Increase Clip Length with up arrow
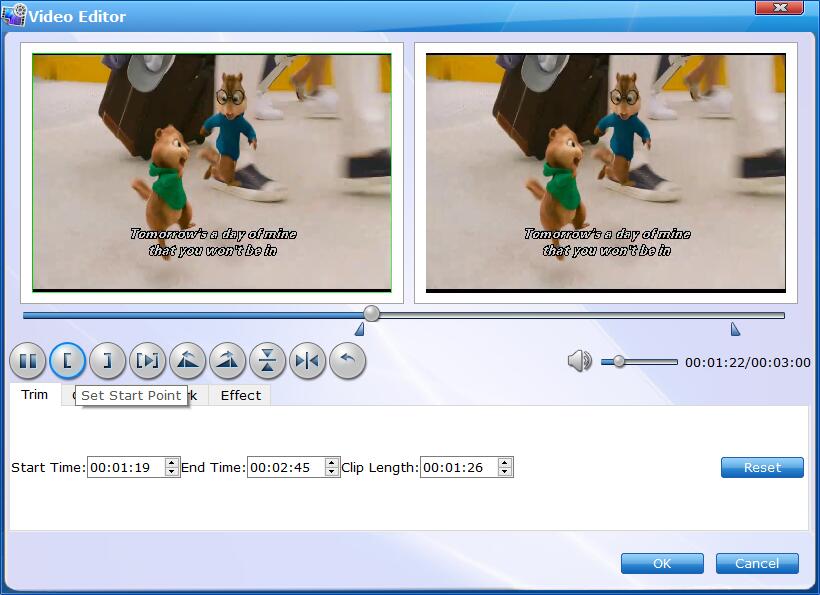Screen dimensions: 820x595 click(504, 462)
